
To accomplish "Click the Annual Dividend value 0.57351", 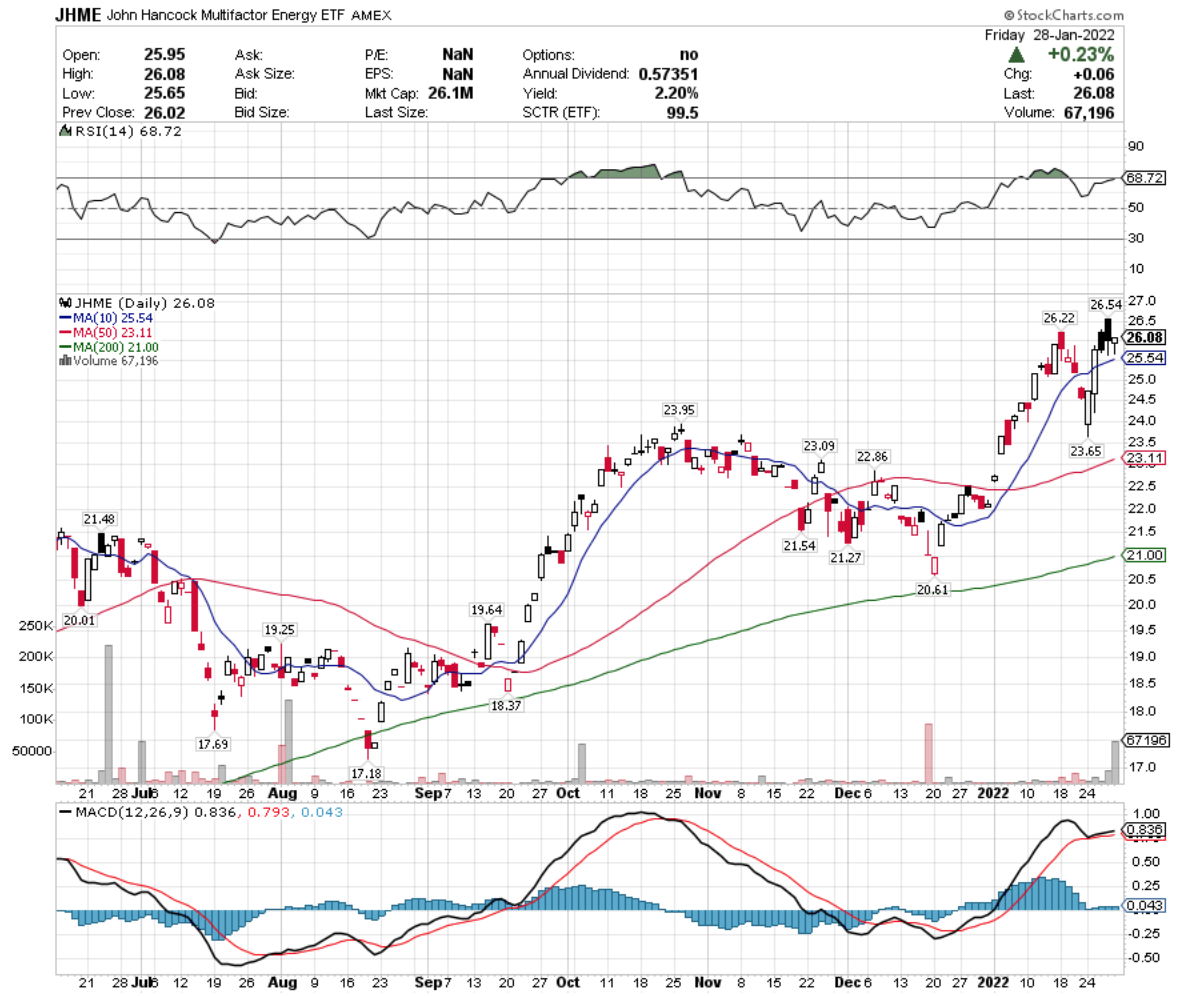I will (x=669, y=74).
